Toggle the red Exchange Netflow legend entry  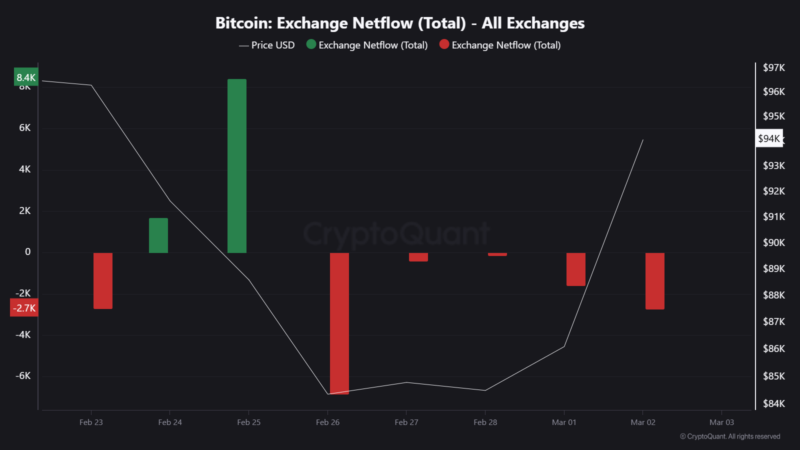[x=500, y=45]
